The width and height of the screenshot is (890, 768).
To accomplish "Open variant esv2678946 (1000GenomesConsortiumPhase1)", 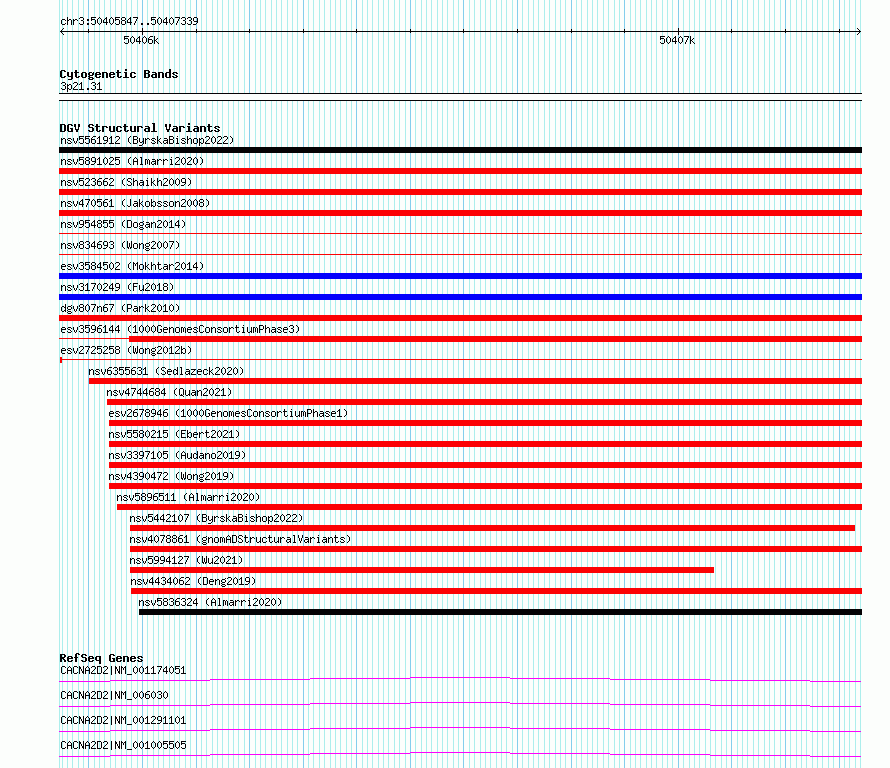I will coord(228,413).
